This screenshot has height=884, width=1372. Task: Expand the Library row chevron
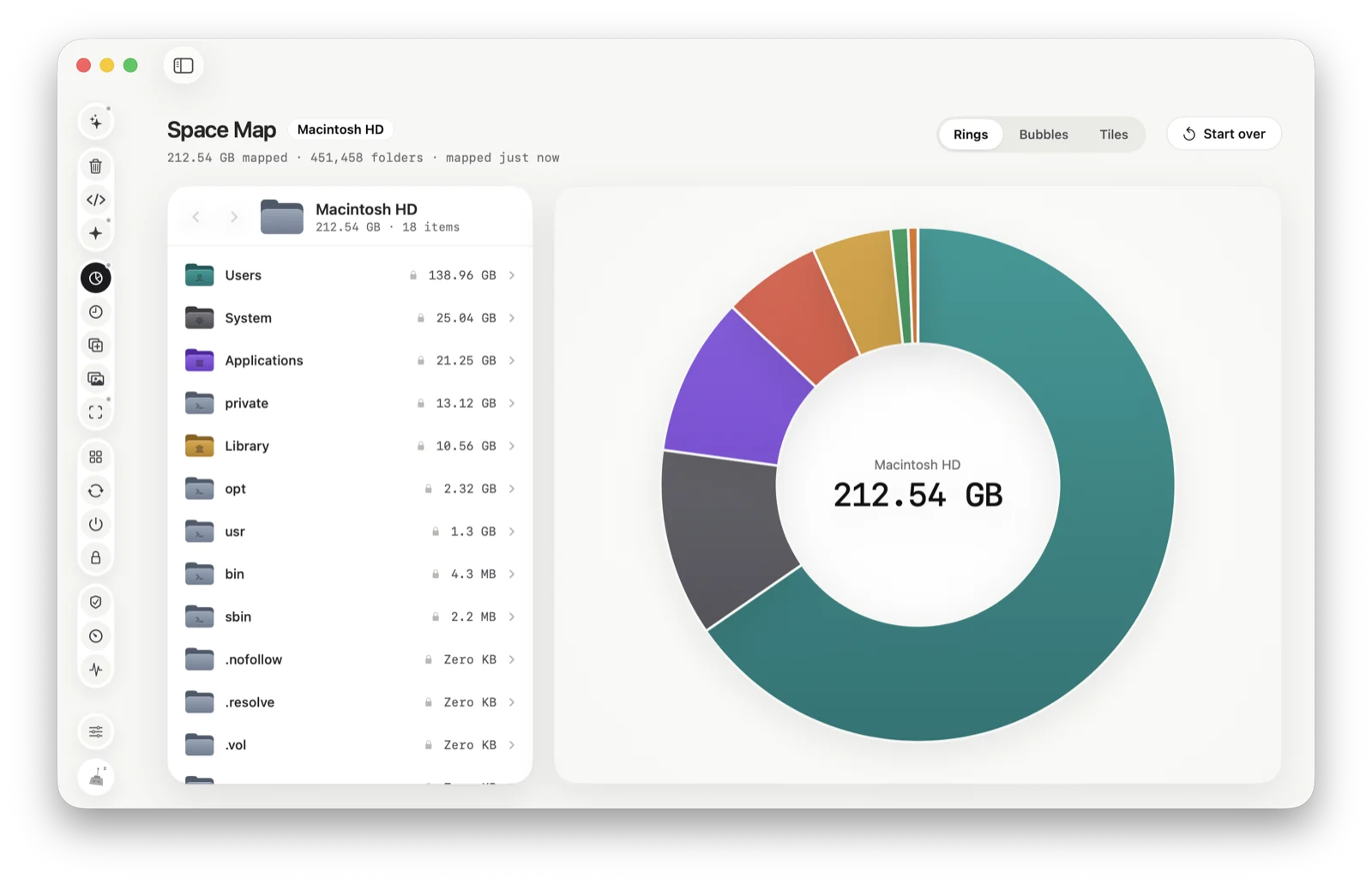point(512,446)
